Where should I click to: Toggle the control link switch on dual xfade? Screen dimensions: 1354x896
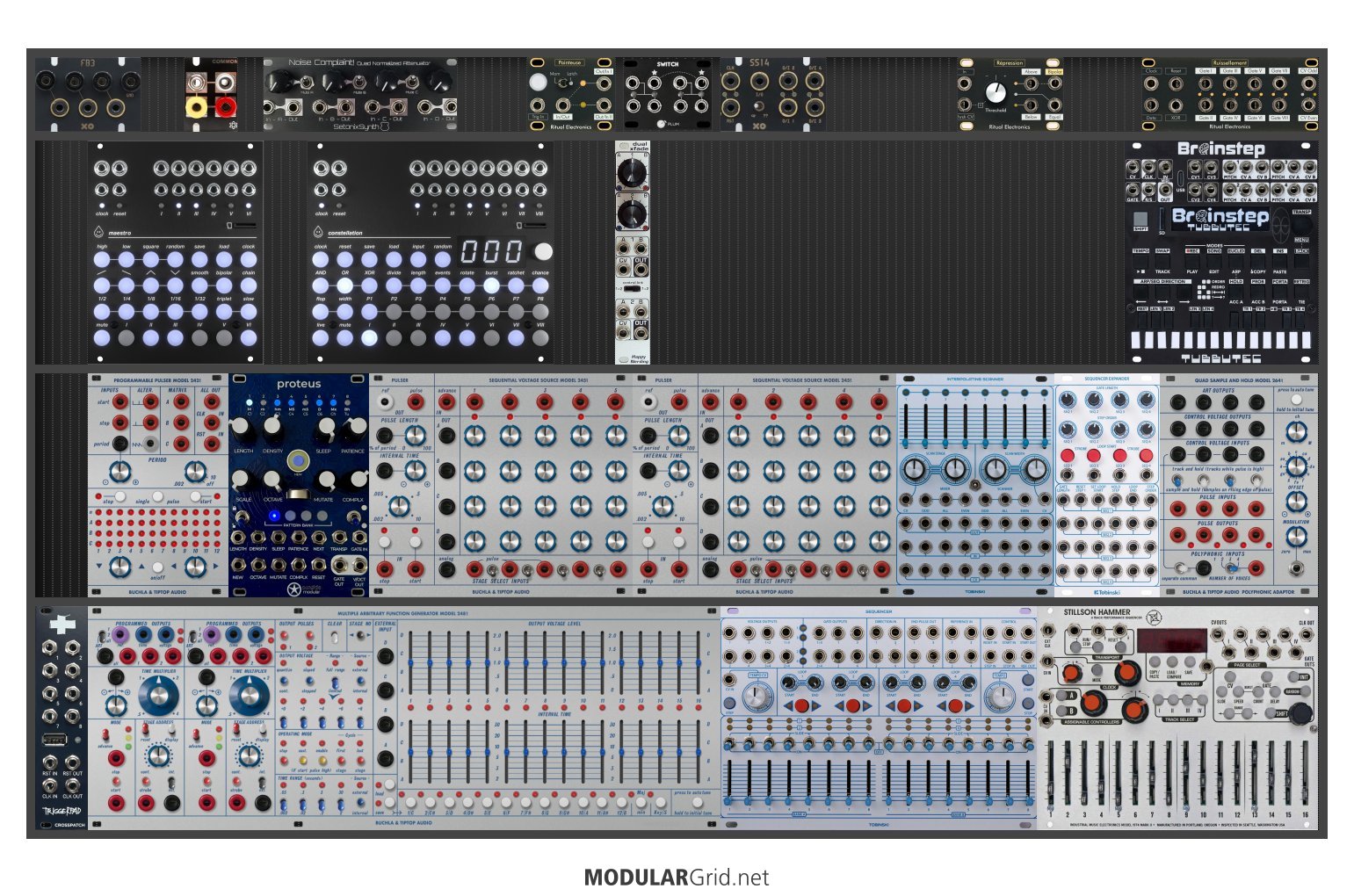point(632,288)
